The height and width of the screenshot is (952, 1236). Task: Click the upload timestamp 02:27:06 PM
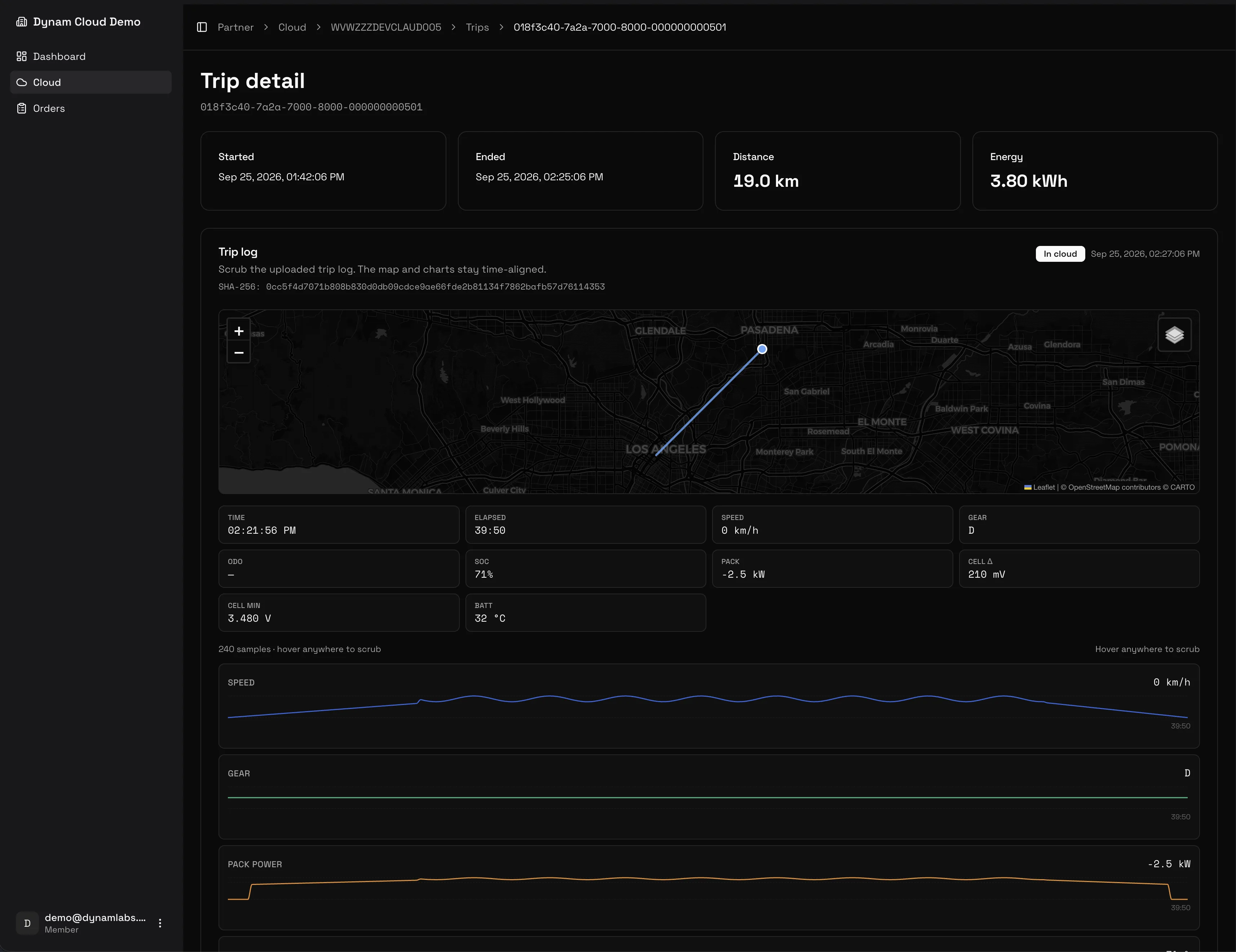point(1145,254)
